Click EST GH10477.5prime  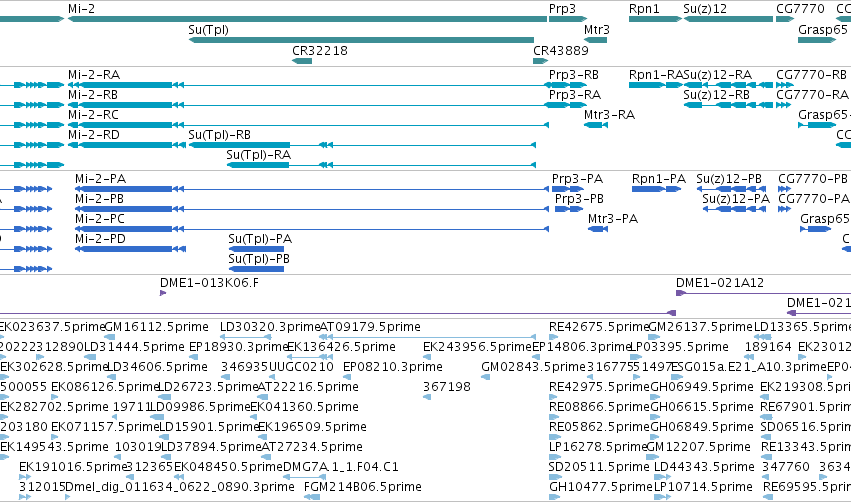click(553, 498)
